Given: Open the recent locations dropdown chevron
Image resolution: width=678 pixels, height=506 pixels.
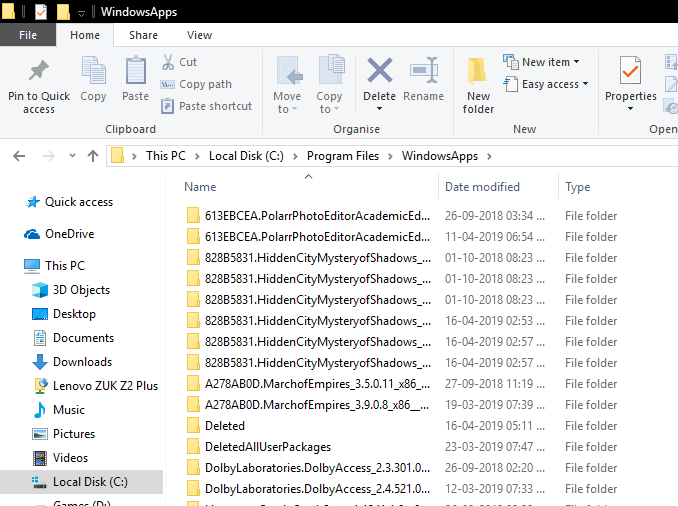Looking at the screenshot, I should (72, 156).
